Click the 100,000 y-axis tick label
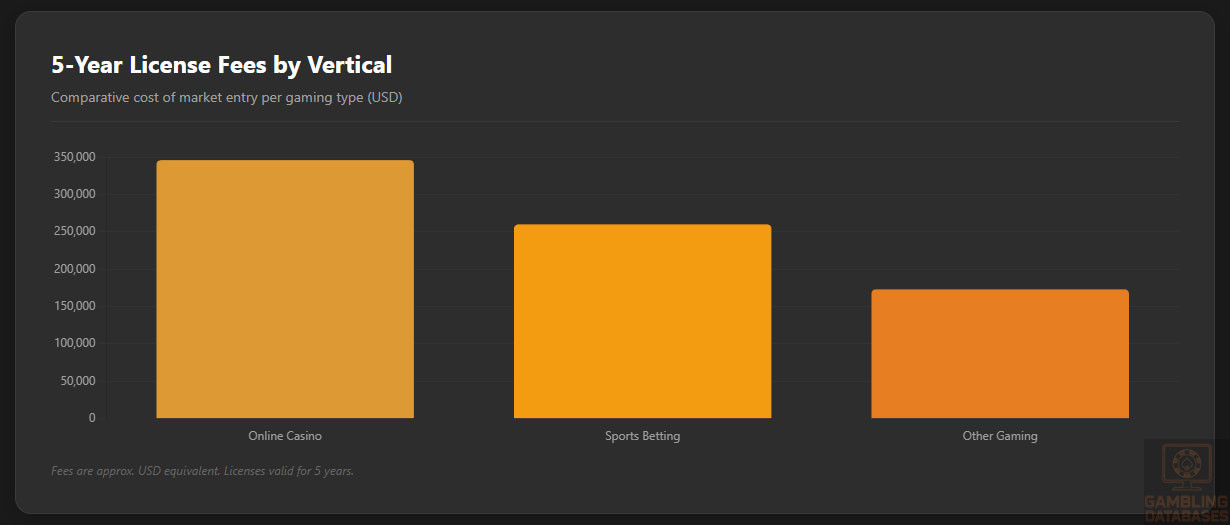The width and height of the screenshot is (1230, 525). 73,343
